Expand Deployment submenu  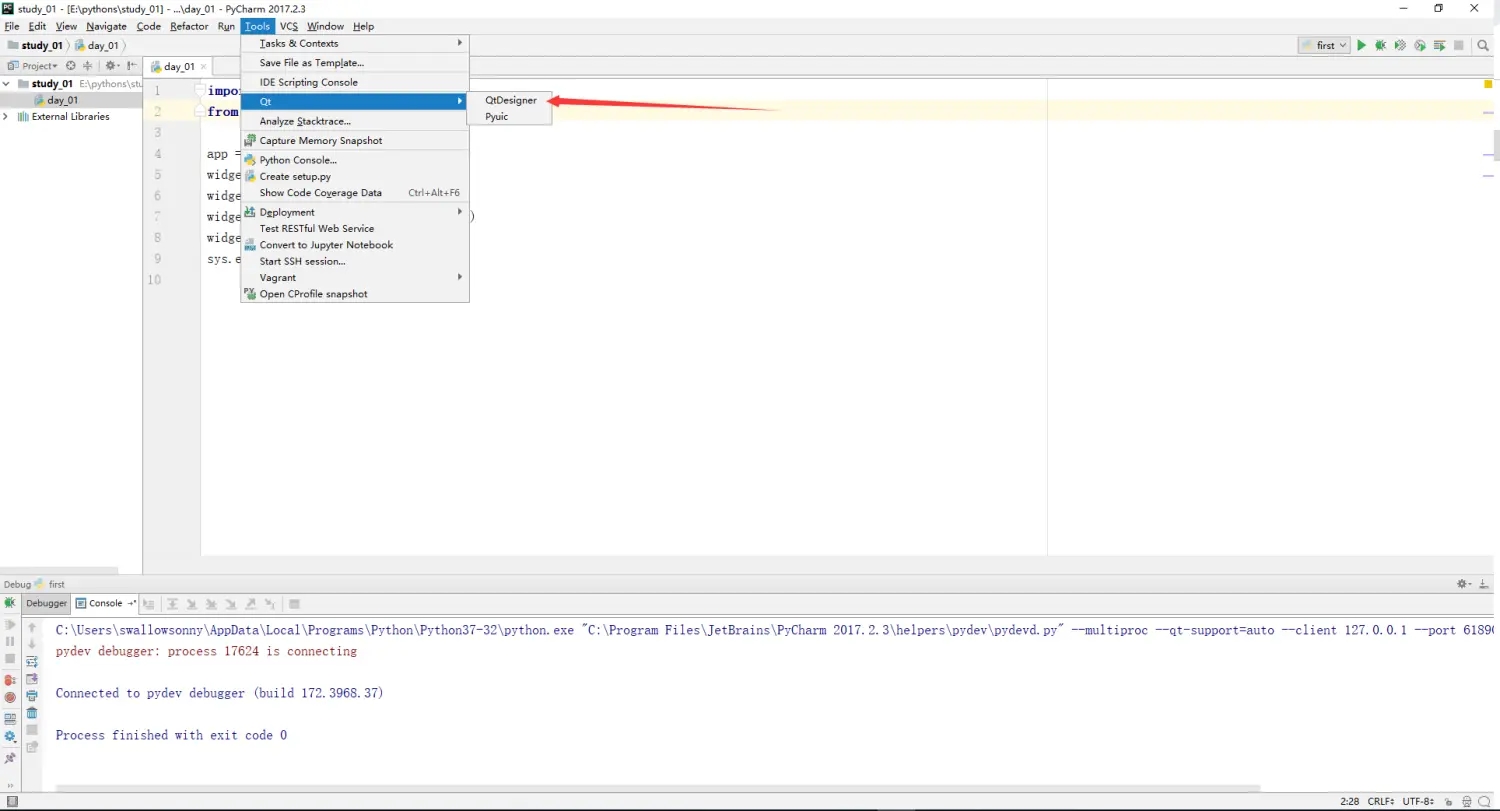355,212
